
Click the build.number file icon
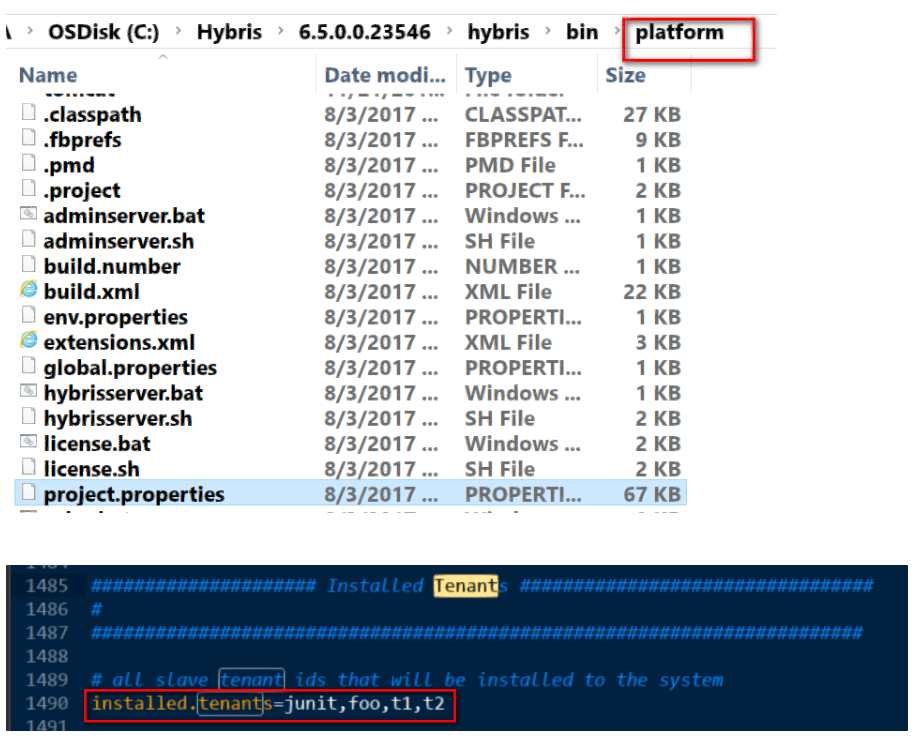click(28, 265)
